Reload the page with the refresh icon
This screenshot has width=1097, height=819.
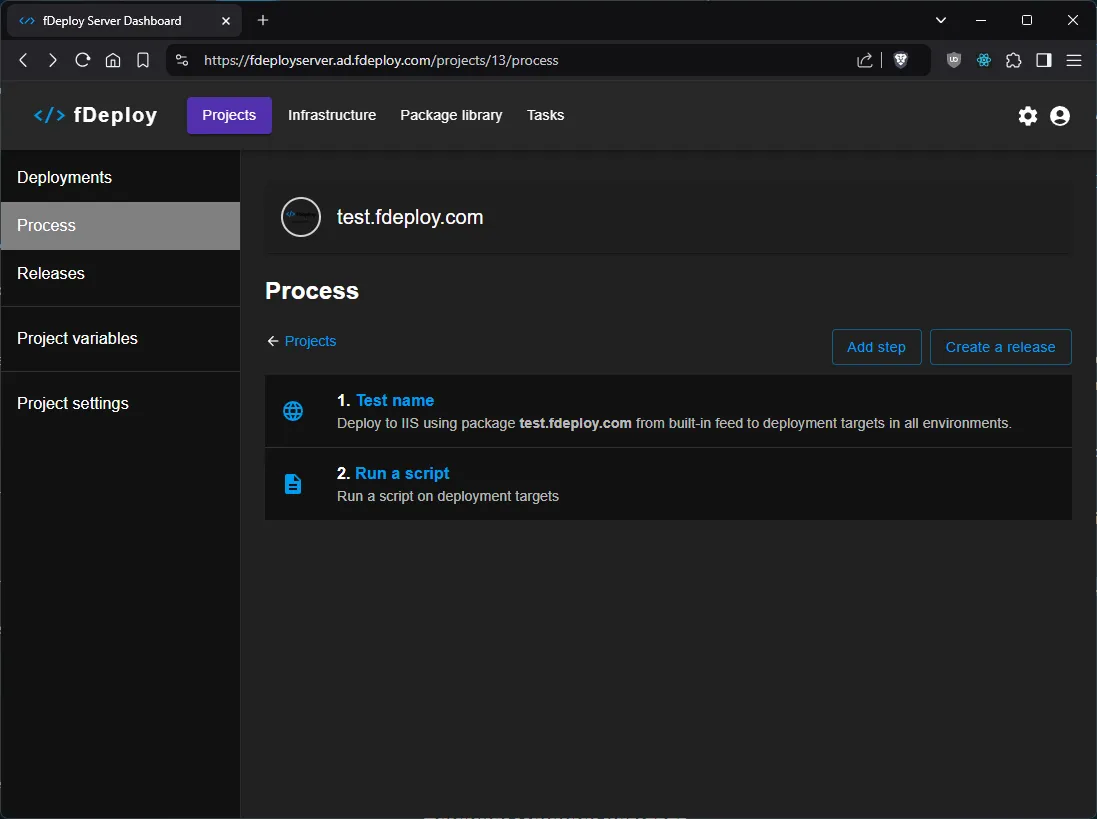[x=83, y=60]
